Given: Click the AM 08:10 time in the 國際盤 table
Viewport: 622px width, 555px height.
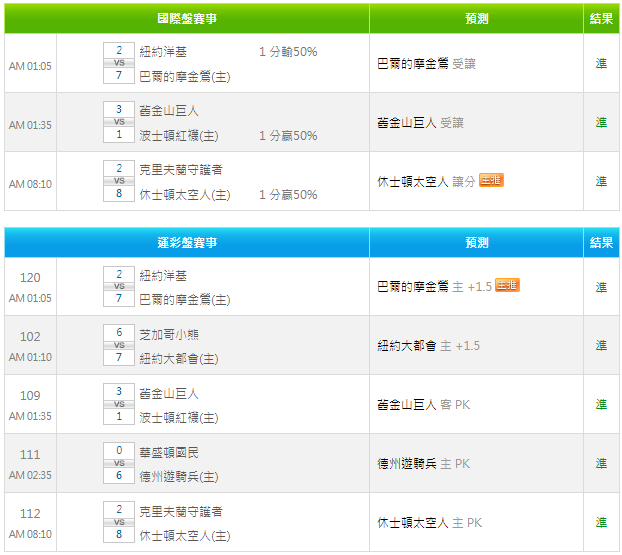Looking at the screenshot, I should [x=30, y=184].
